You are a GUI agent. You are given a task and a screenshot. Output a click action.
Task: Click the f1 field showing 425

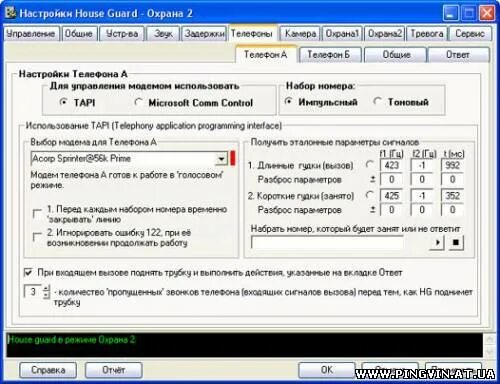[x=391, y=196]
